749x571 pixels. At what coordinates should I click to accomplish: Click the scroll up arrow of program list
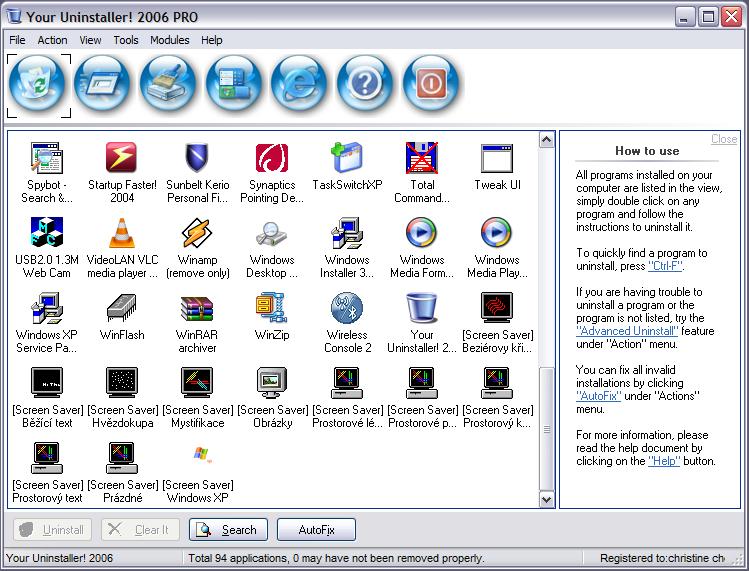[546, 140]
